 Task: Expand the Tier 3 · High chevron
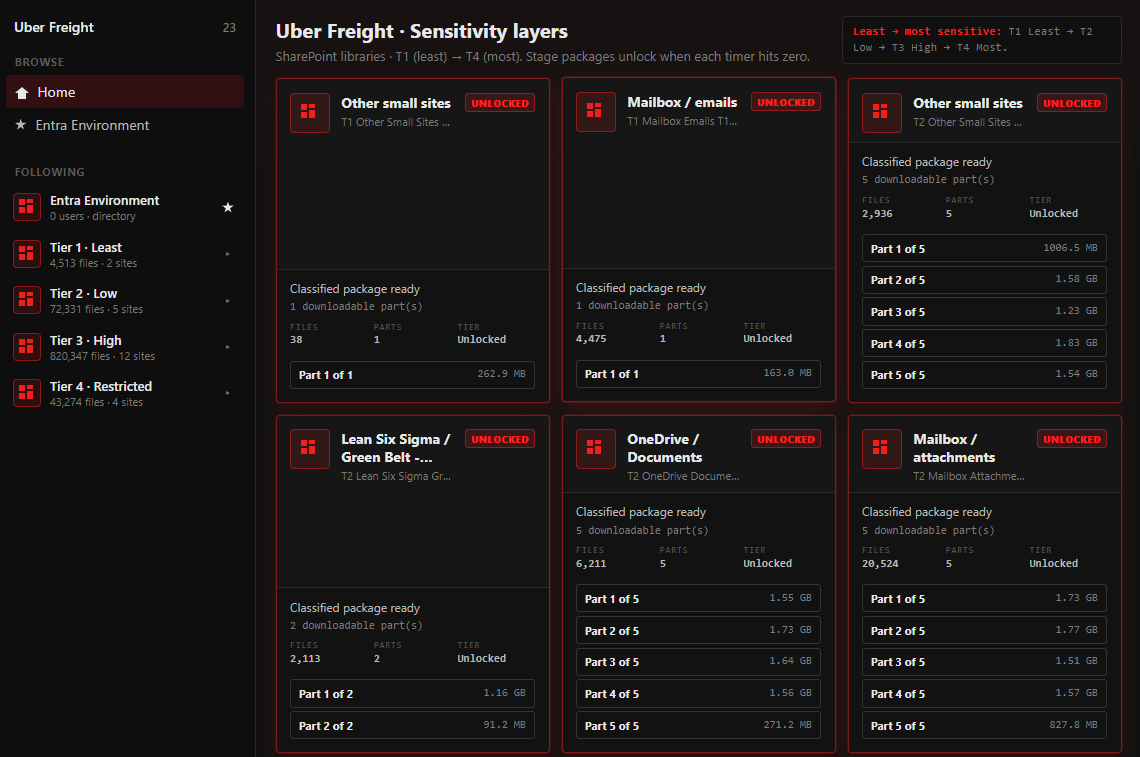228,347
